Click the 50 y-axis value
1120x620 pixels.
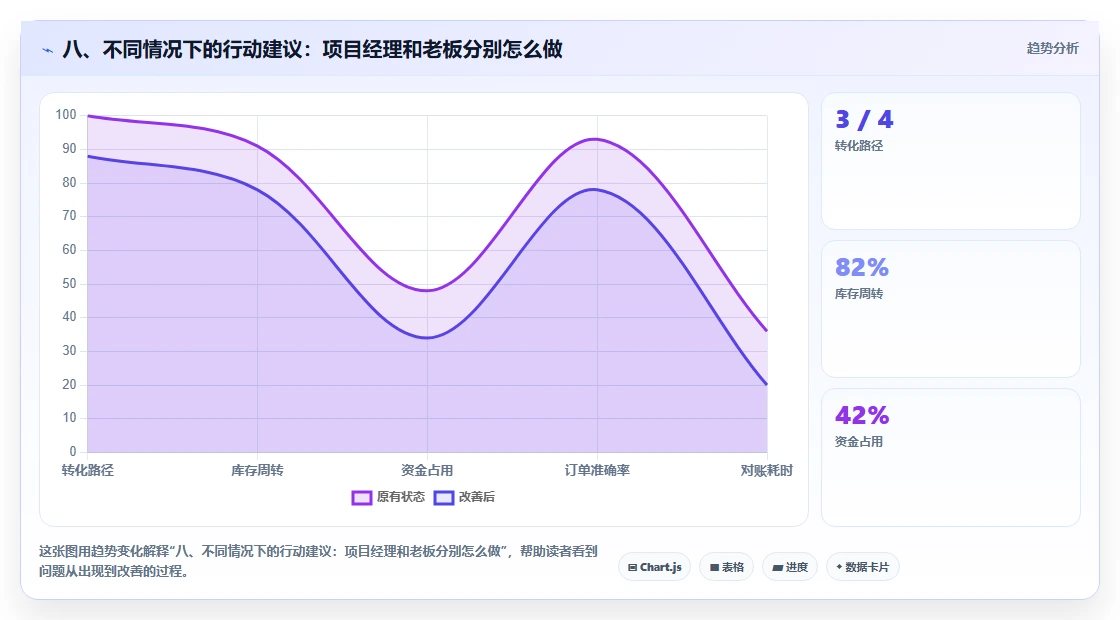69,284
